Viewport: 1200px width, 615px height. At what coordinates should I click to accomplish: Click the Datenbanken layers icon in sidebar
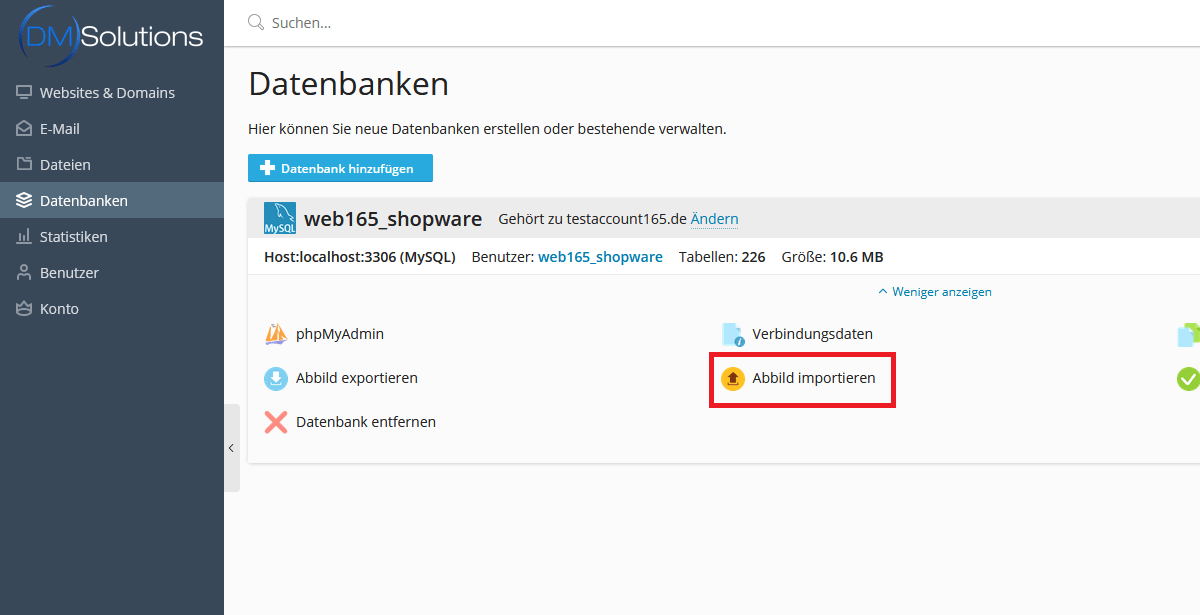[x=24, y=201]
